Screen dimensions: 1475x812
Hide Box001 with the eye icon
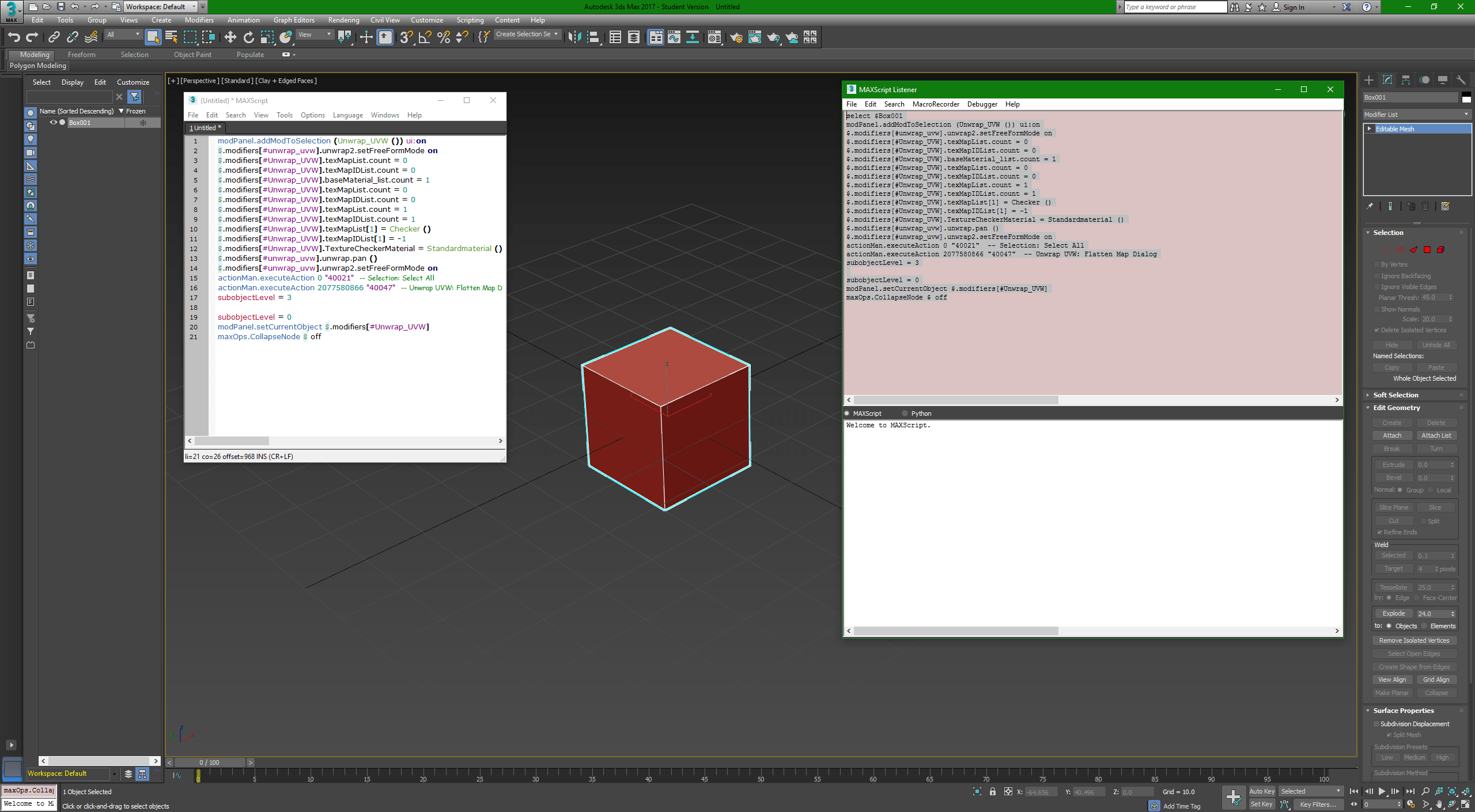(x=53, y=123)
